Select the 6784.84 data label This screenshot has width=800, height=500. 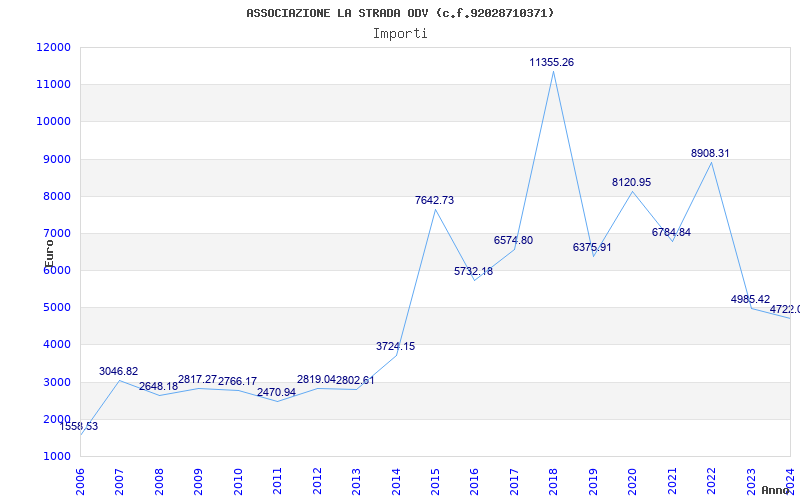[x=671, y=232]
